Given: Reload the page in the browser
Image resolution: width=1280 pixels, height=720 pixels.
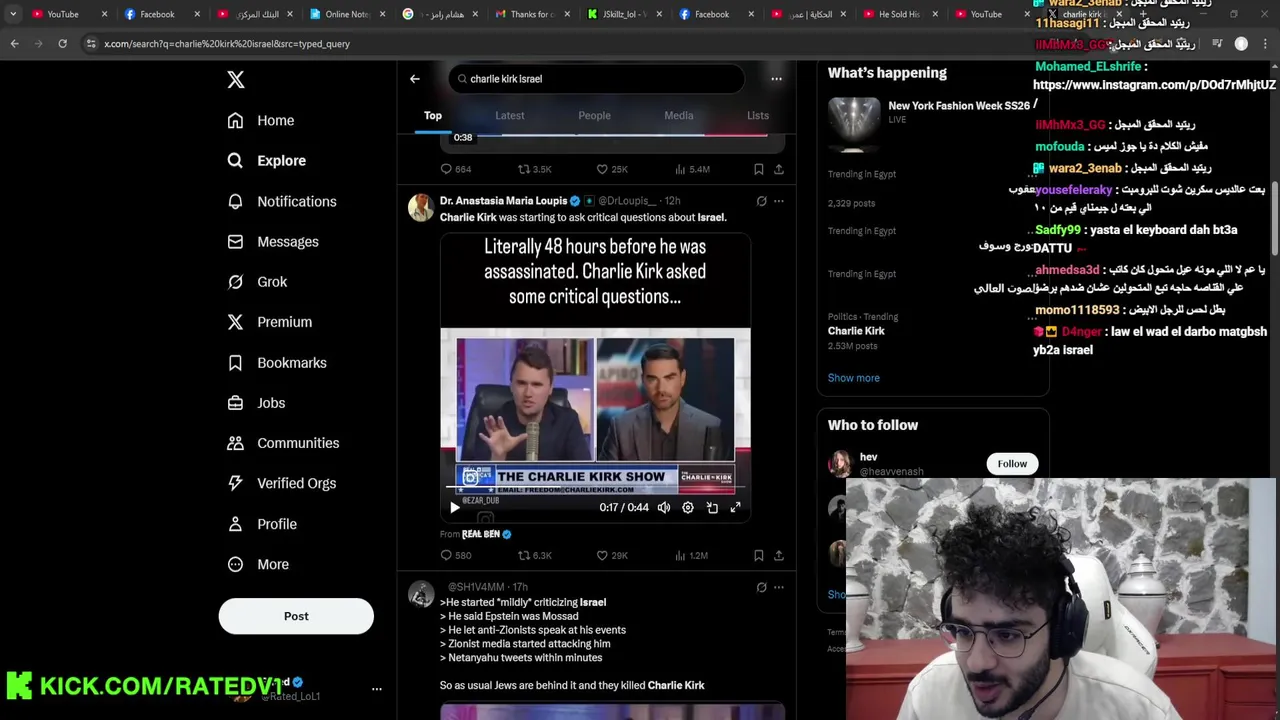Looking at the screenshot, I should [x=62, y=44].
